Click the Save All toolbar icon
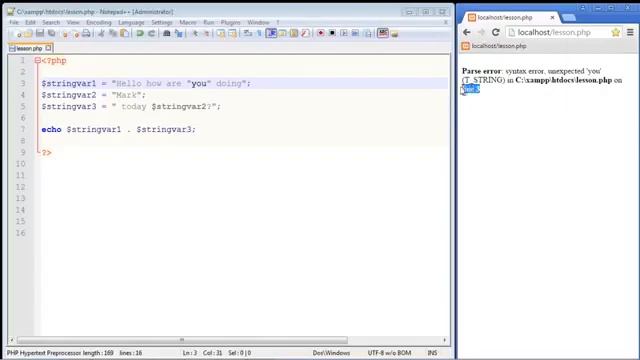Viewport: 640px width, 360px height. coord(51,33)
